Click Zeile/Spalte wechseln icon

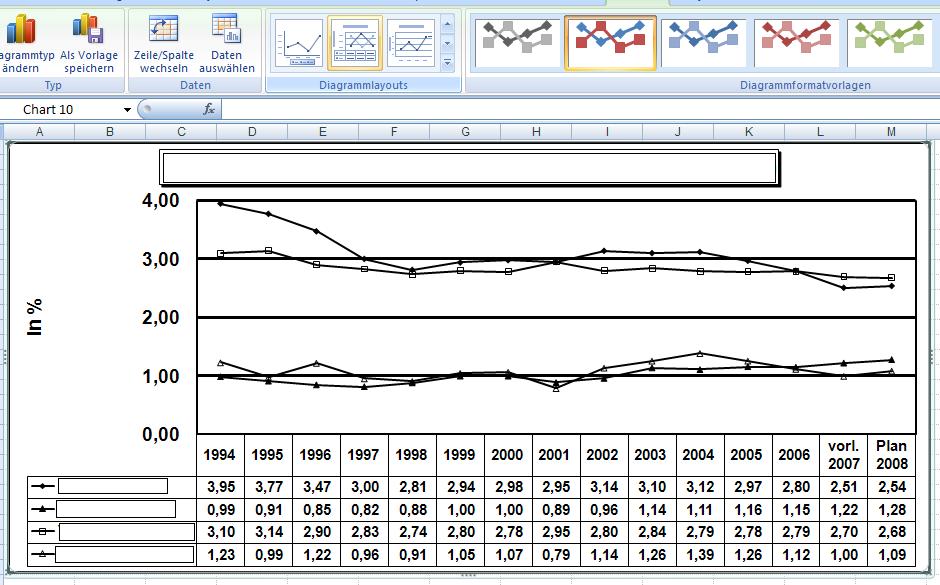tap(163, 30)
